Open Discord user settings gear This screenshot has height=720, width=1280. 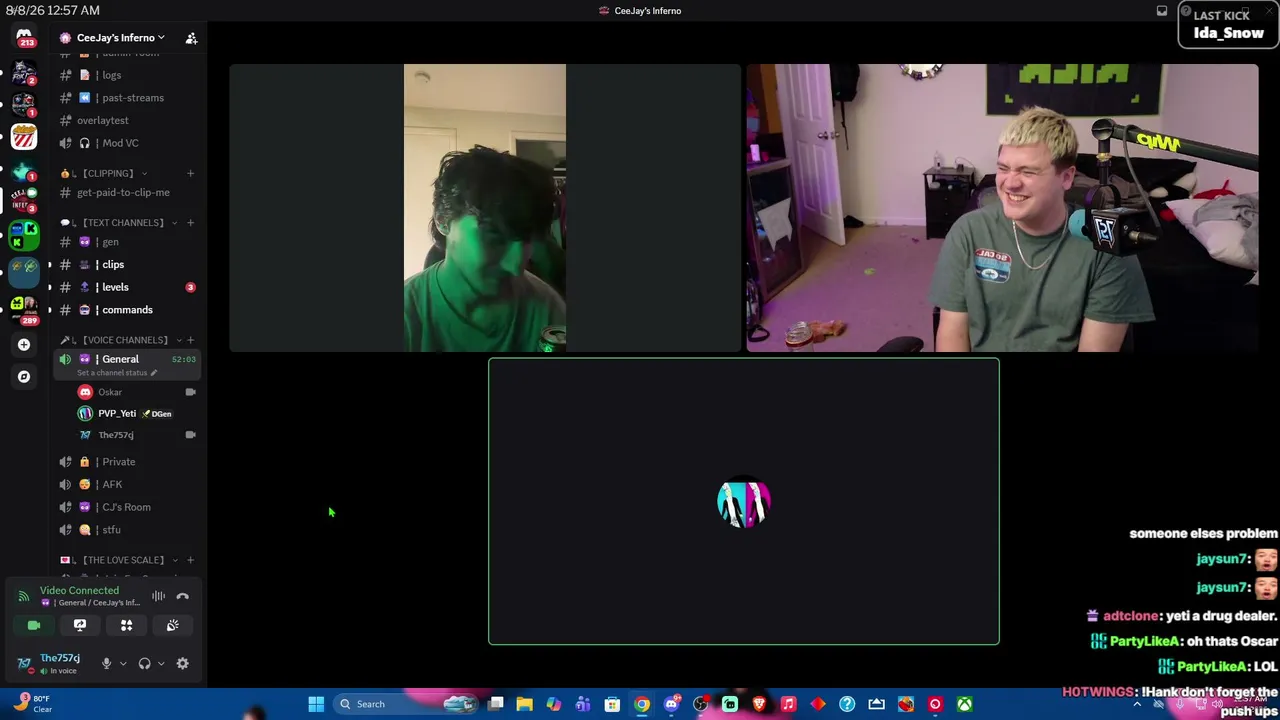coord(182,663)
